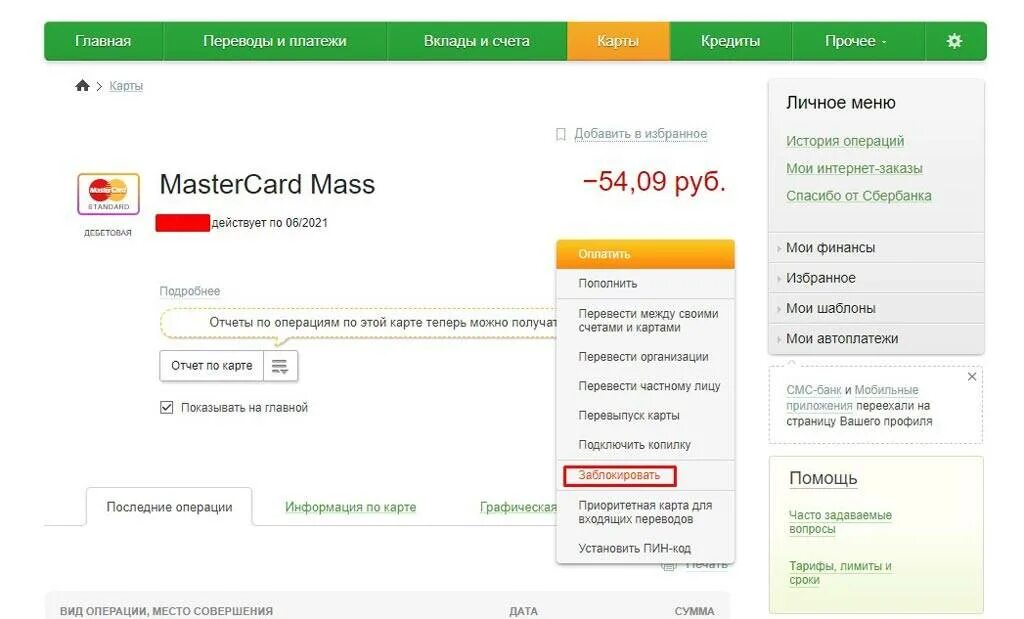This screenshot has height=619, width=1024.
Task: Click the MasterCard Mass card title
Action: pos(267,184)
